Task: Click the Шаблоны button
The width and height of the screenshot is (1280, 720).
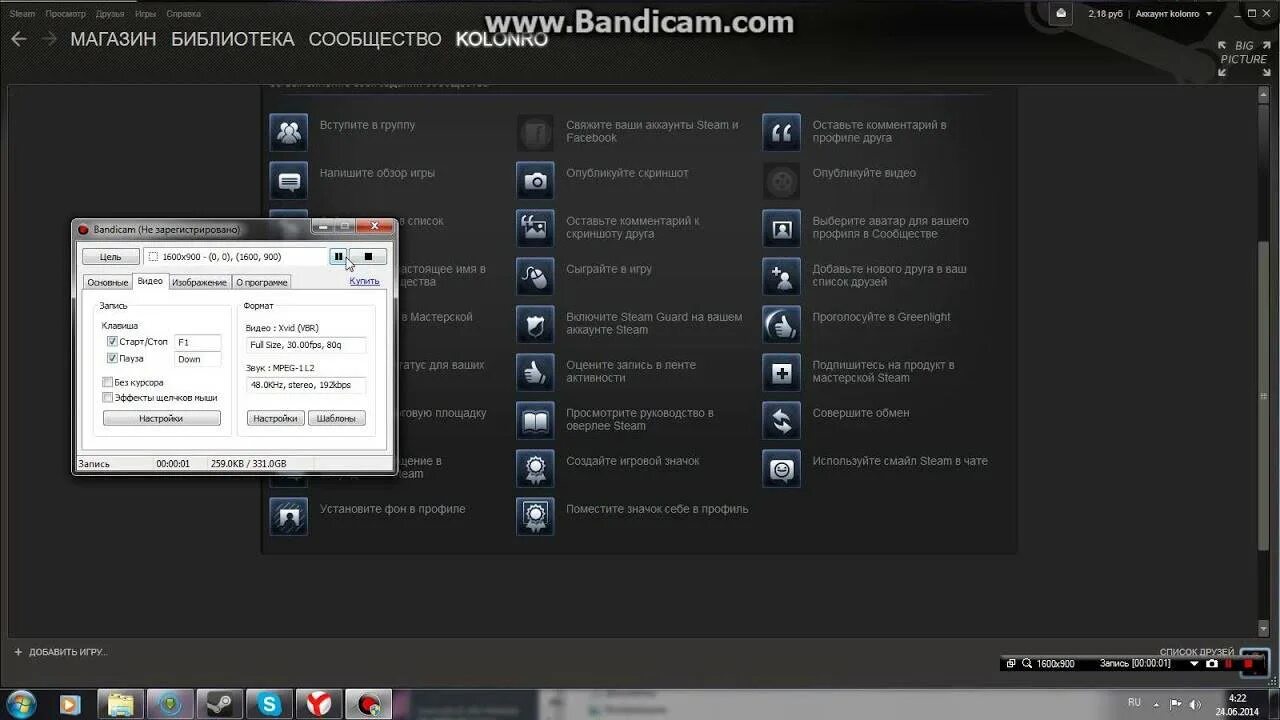Action: (336, 419)
